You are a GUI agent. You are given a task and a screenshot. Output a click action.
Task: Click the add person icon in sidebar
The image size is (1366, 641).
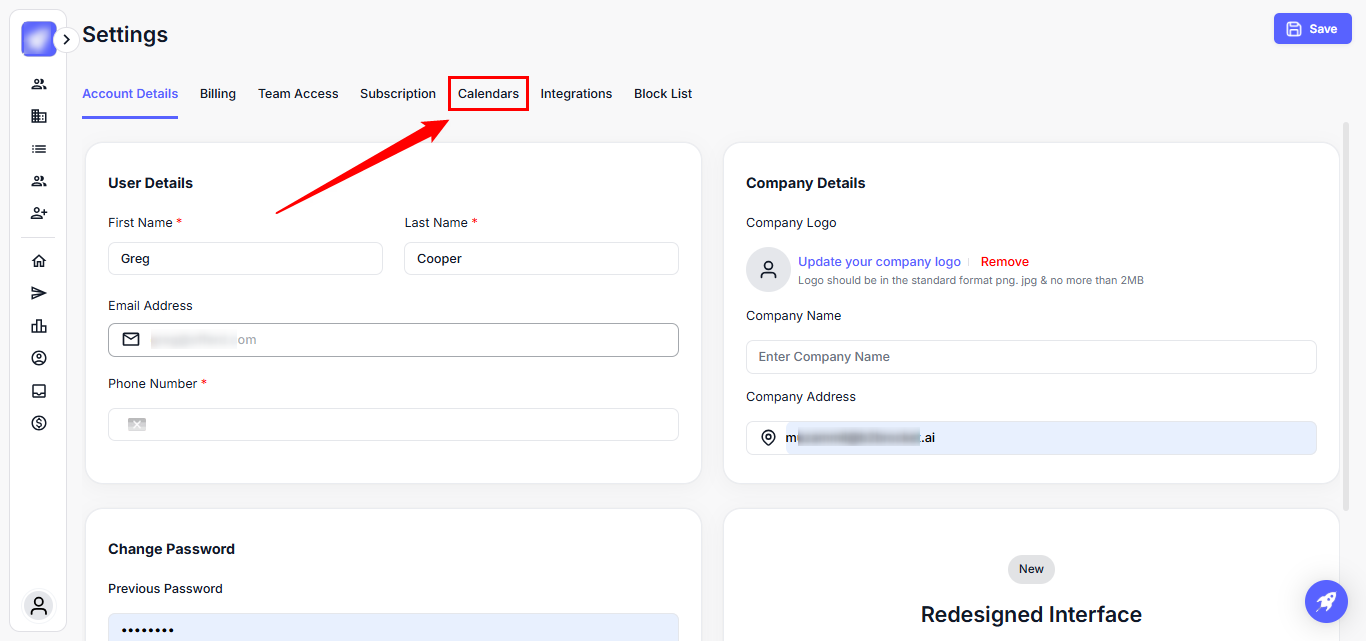point(39,213)
